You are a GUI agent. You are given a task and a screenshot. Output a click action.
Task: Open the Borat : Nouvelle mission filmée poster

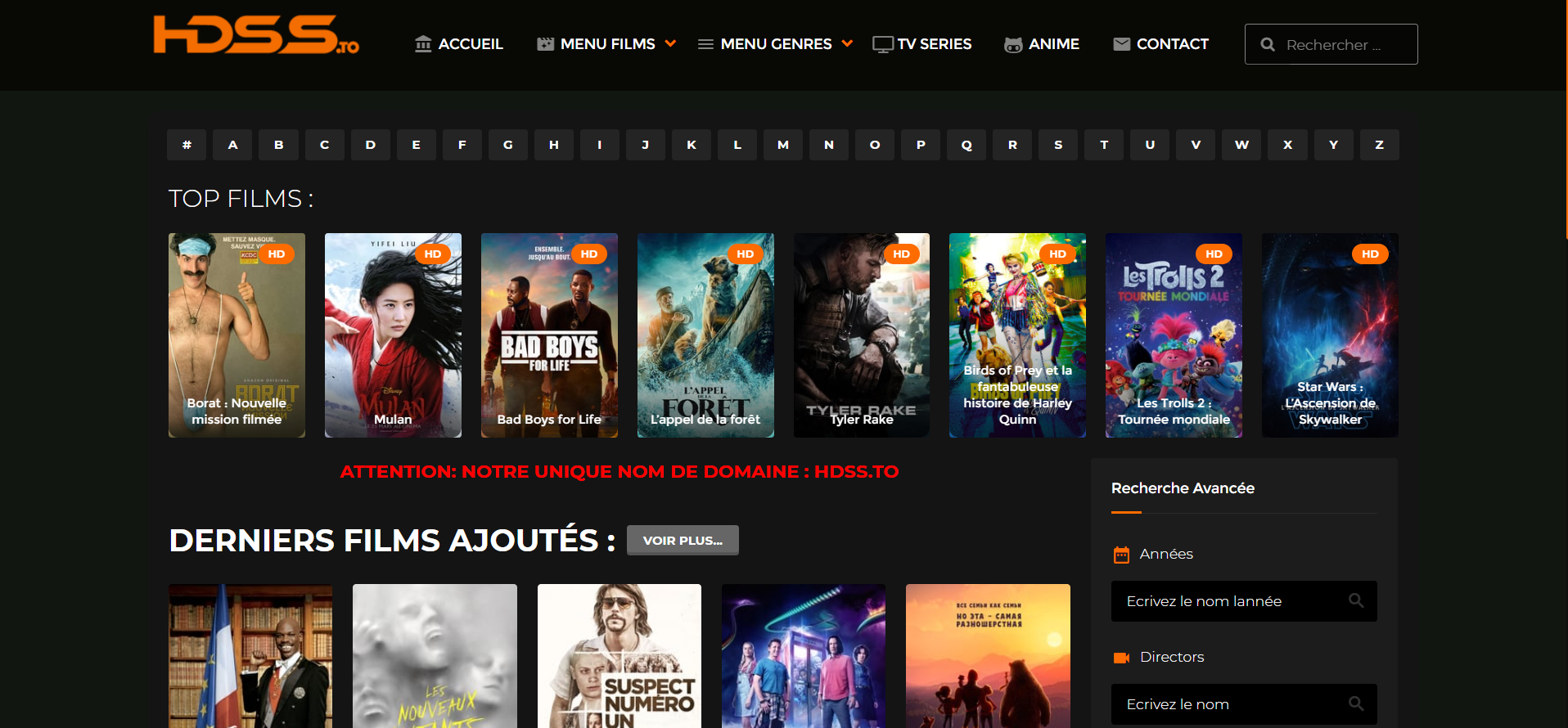click(237, 335)
